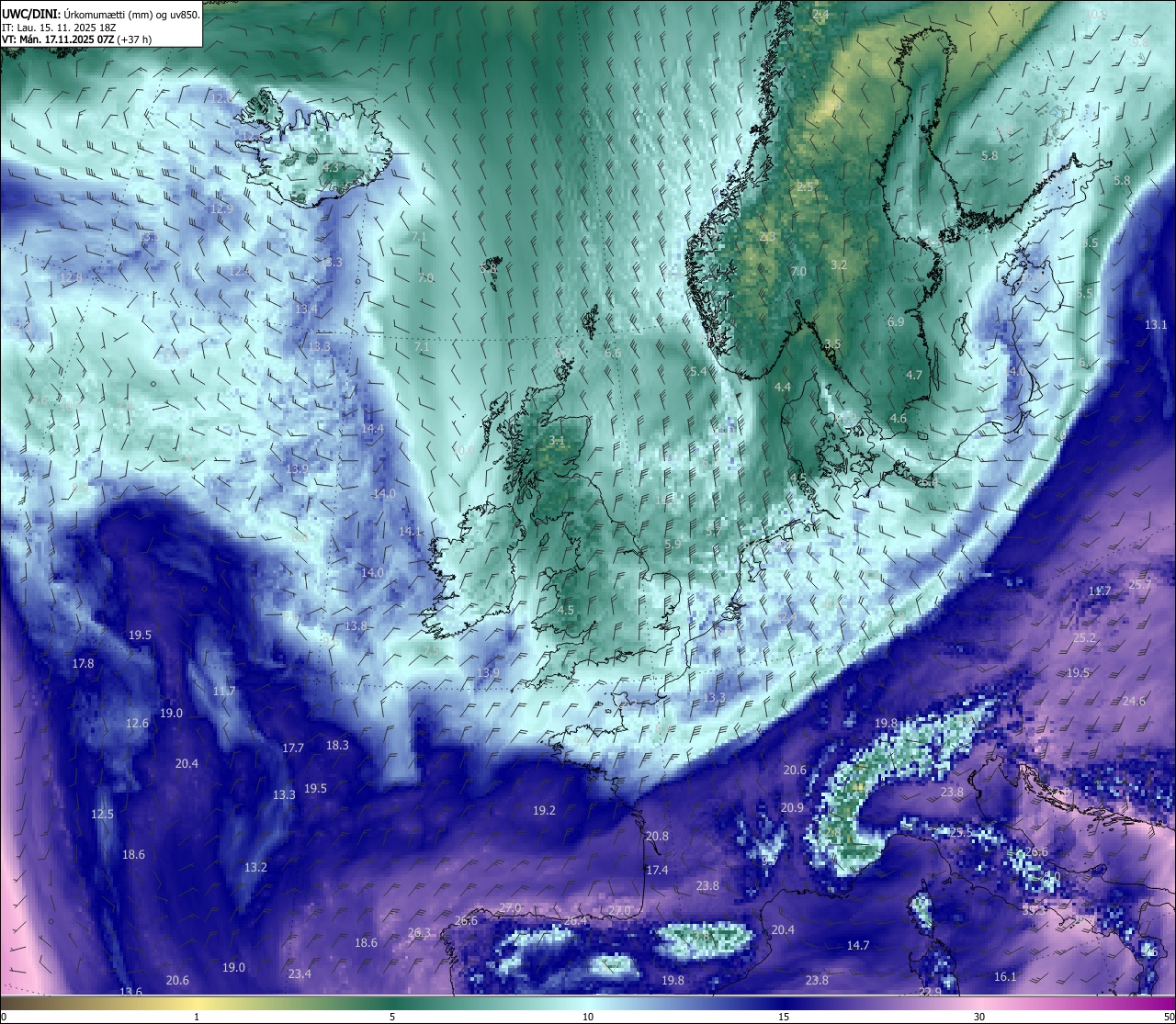Click the UWC/DINI Úrkomumætti title line
Viewport: 1176px width, 1024px height.
[101, 15]
